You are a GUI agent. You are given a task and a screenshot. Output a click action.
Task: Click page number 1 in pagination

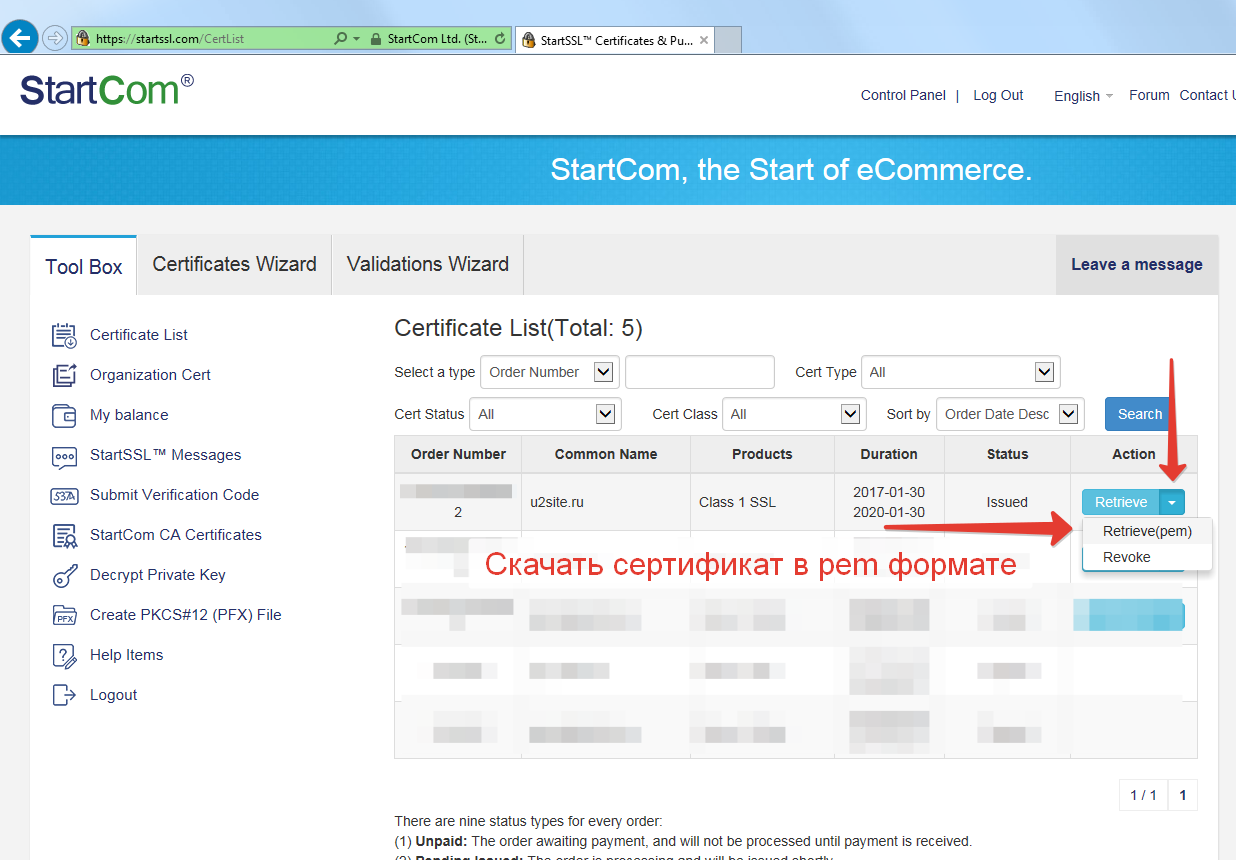point(1183,795)
